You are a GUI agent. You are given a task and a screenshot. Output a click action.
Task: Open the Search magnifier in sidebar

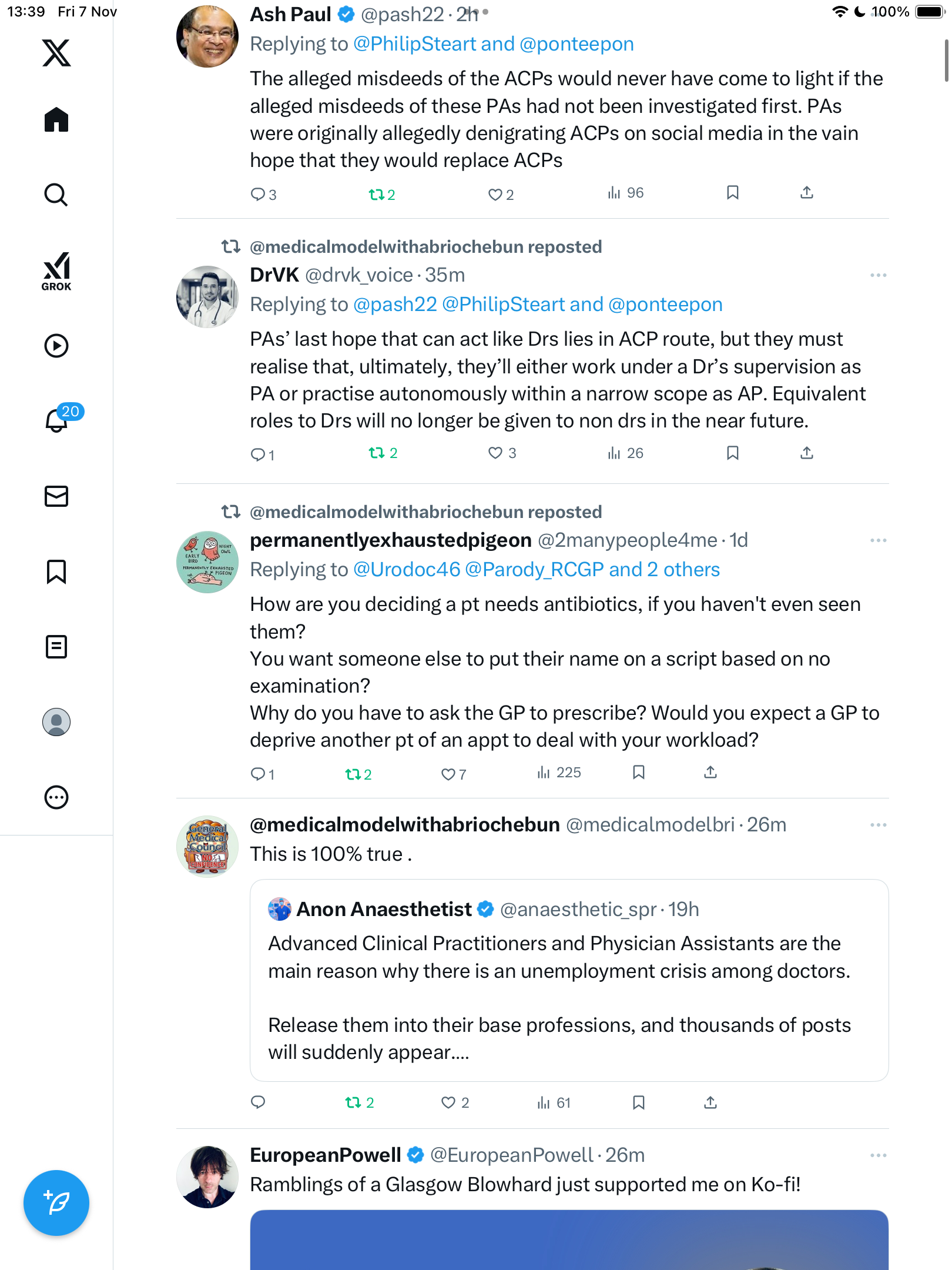pos(56,195)
